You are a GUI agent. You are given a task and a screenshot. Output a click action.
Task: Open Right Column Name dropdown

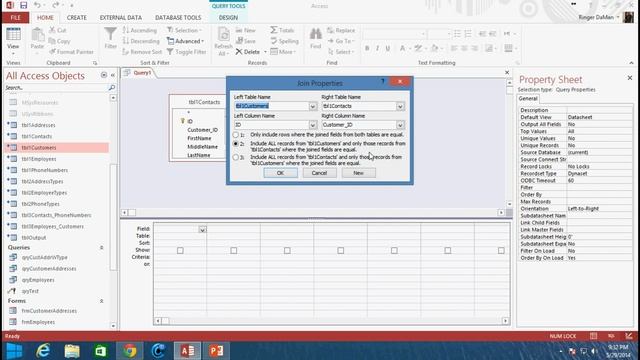pos(400,125)
